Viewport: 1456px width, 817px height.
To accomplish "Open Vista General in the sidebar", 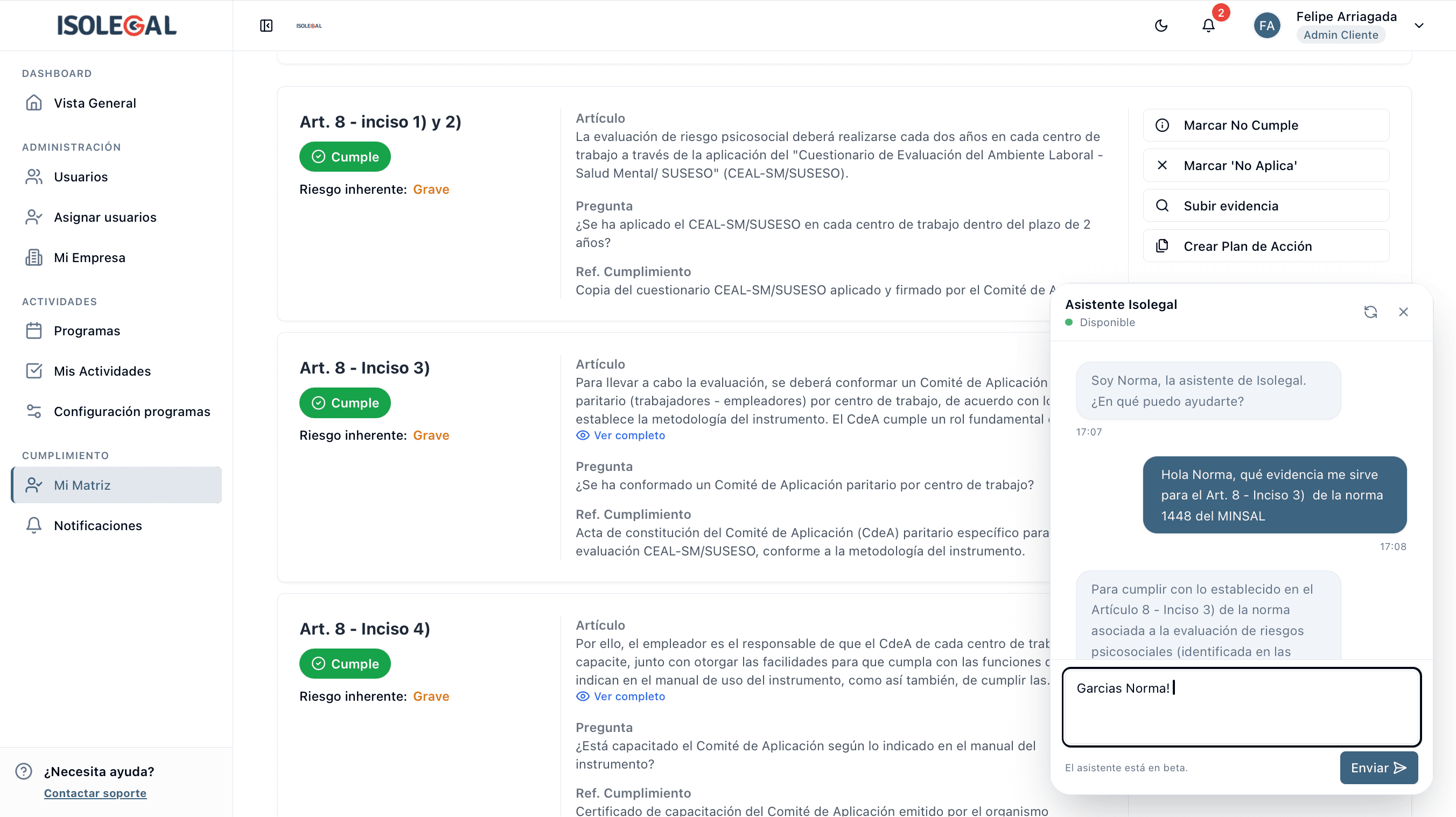I will (x=116, y=103).
